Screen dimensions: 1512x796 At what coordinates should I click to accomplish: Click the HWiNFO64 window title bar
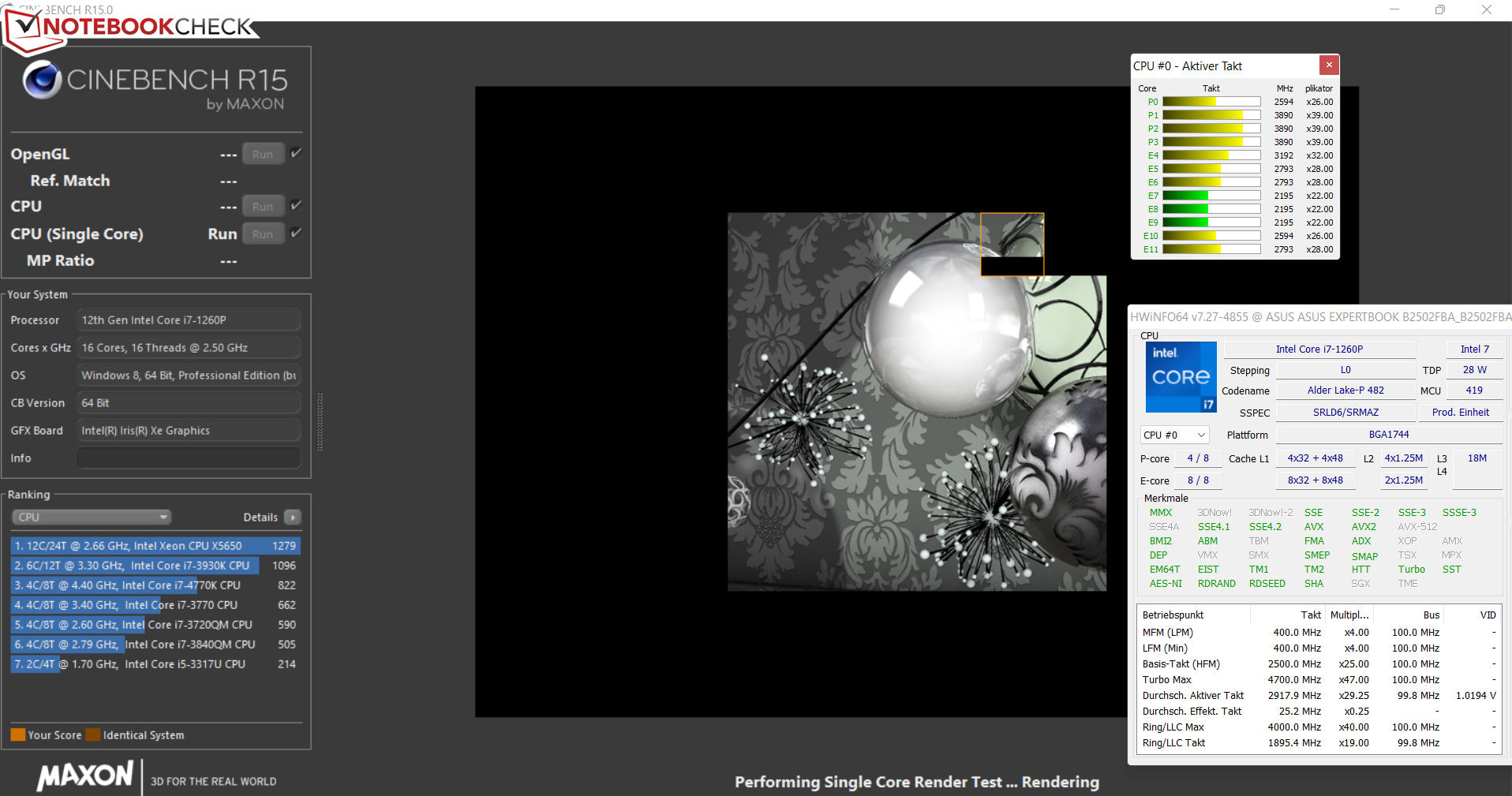pos(1320,317)
